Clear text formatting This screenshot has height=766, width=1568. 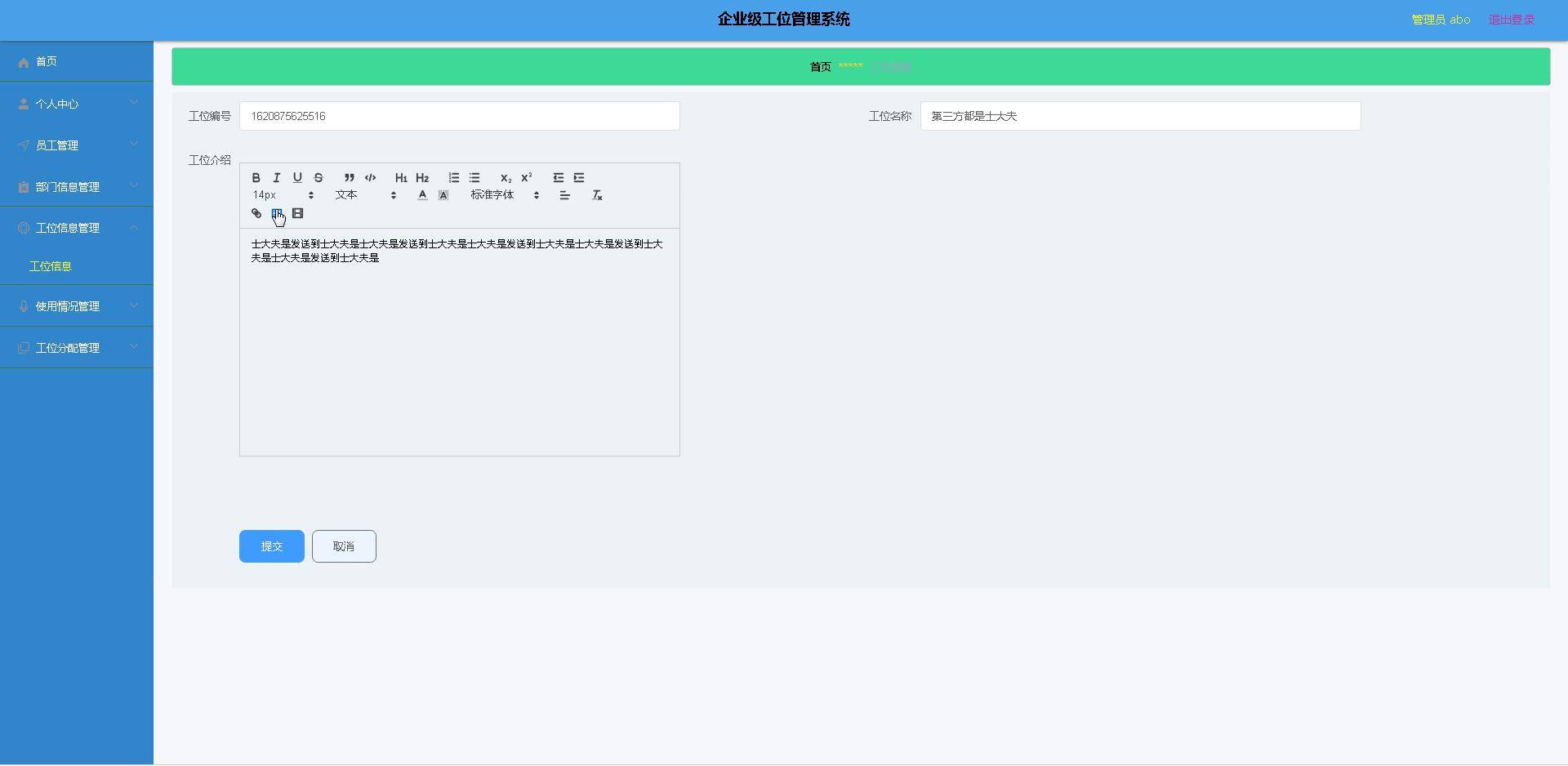point(597,195)
